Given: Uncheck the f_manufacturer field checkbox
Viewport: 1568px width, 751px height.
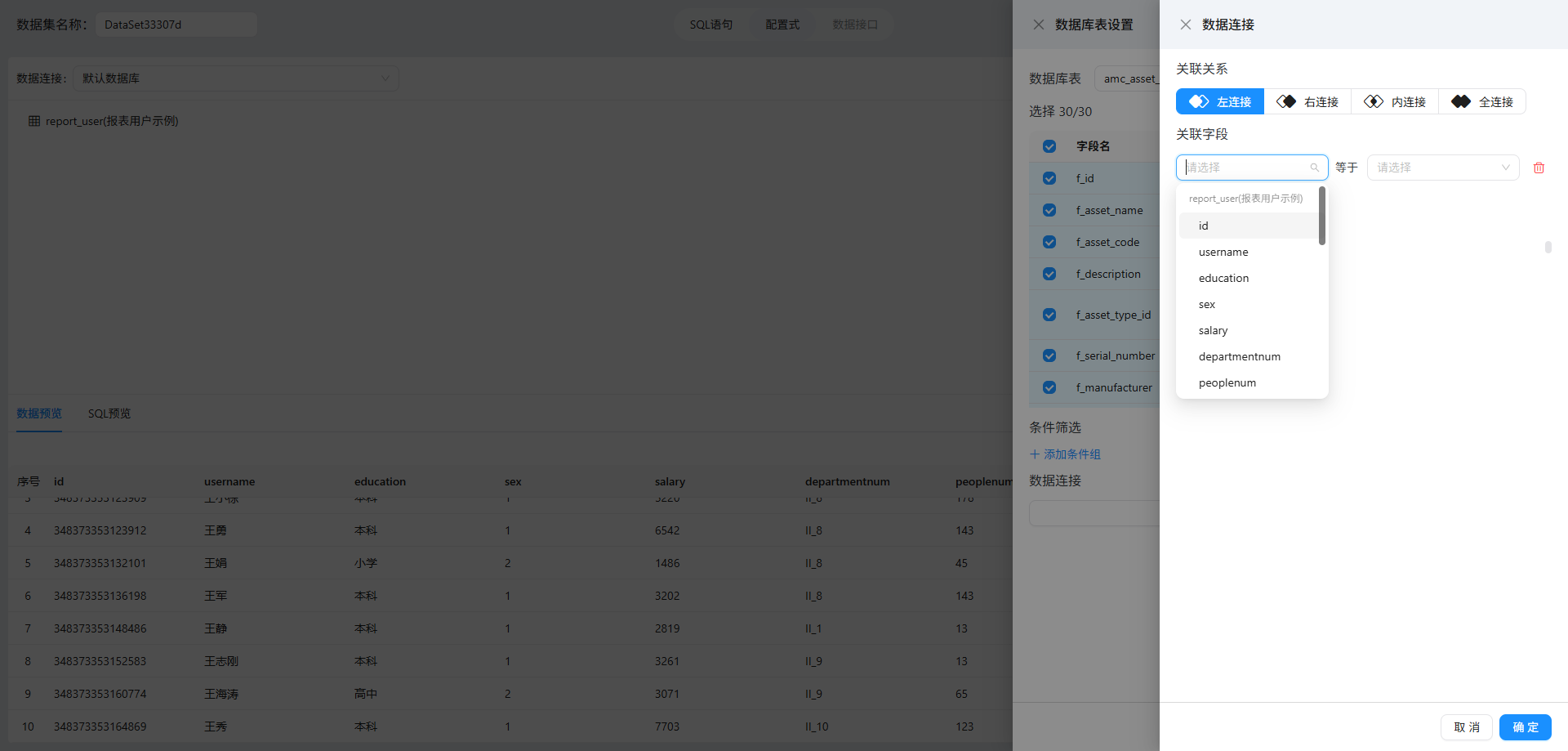Looking at the screenshot, I should pyautogui.click(x=1049, y=387).
